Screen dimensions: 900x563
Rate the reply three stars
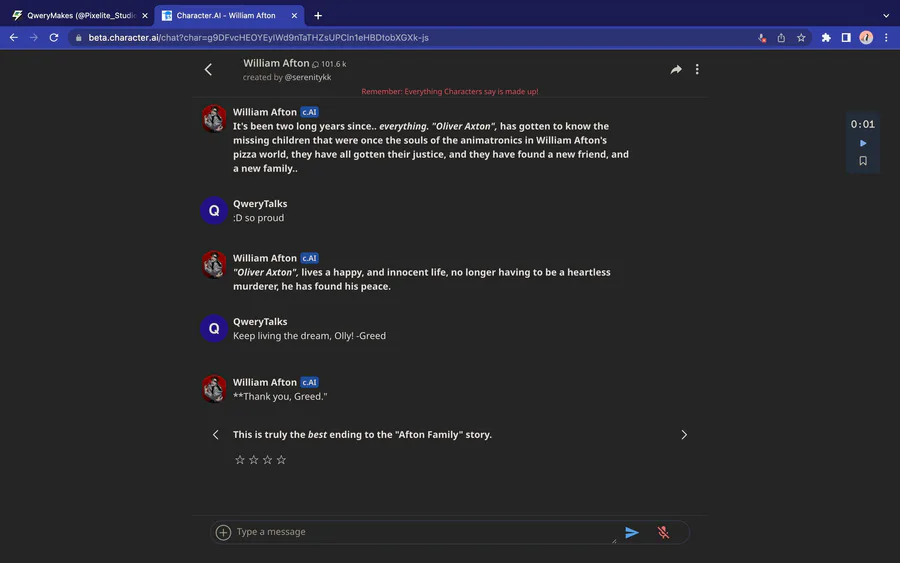267,460
